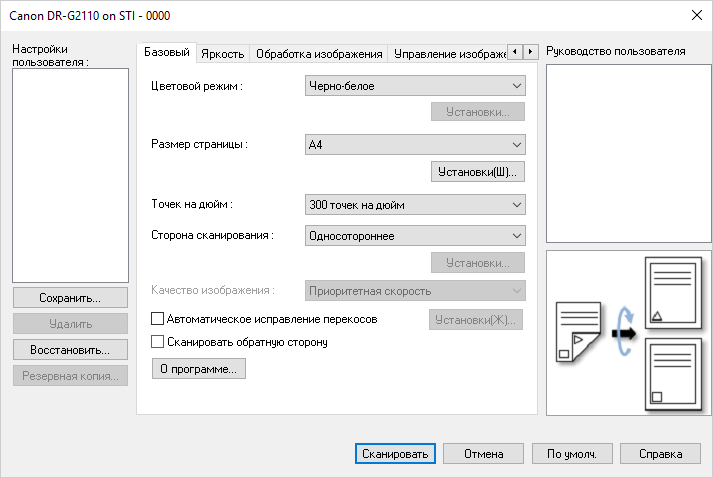713x478 pixels.
Task: Click the Отмена button
Action: coord(484,453)
